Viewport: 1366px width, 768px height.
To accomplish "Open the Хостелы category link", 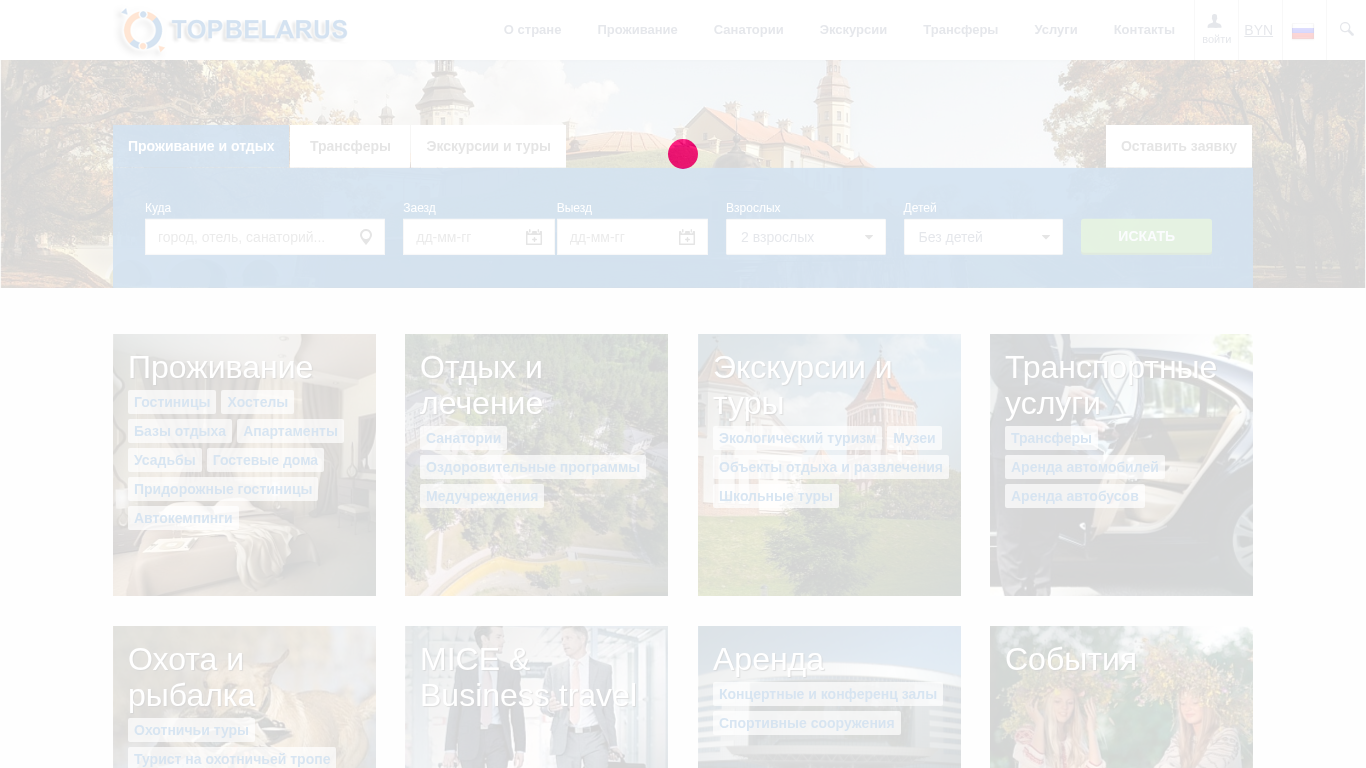I will tap(257, 402).
